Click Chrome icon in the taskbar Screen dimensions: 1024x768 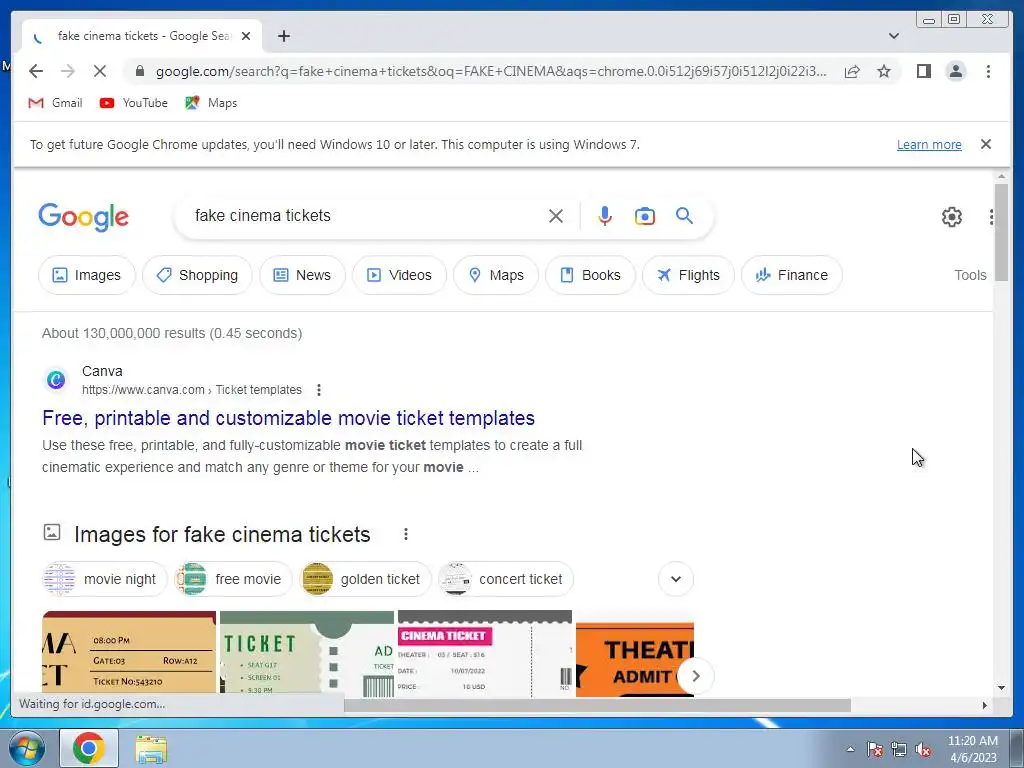89,748
